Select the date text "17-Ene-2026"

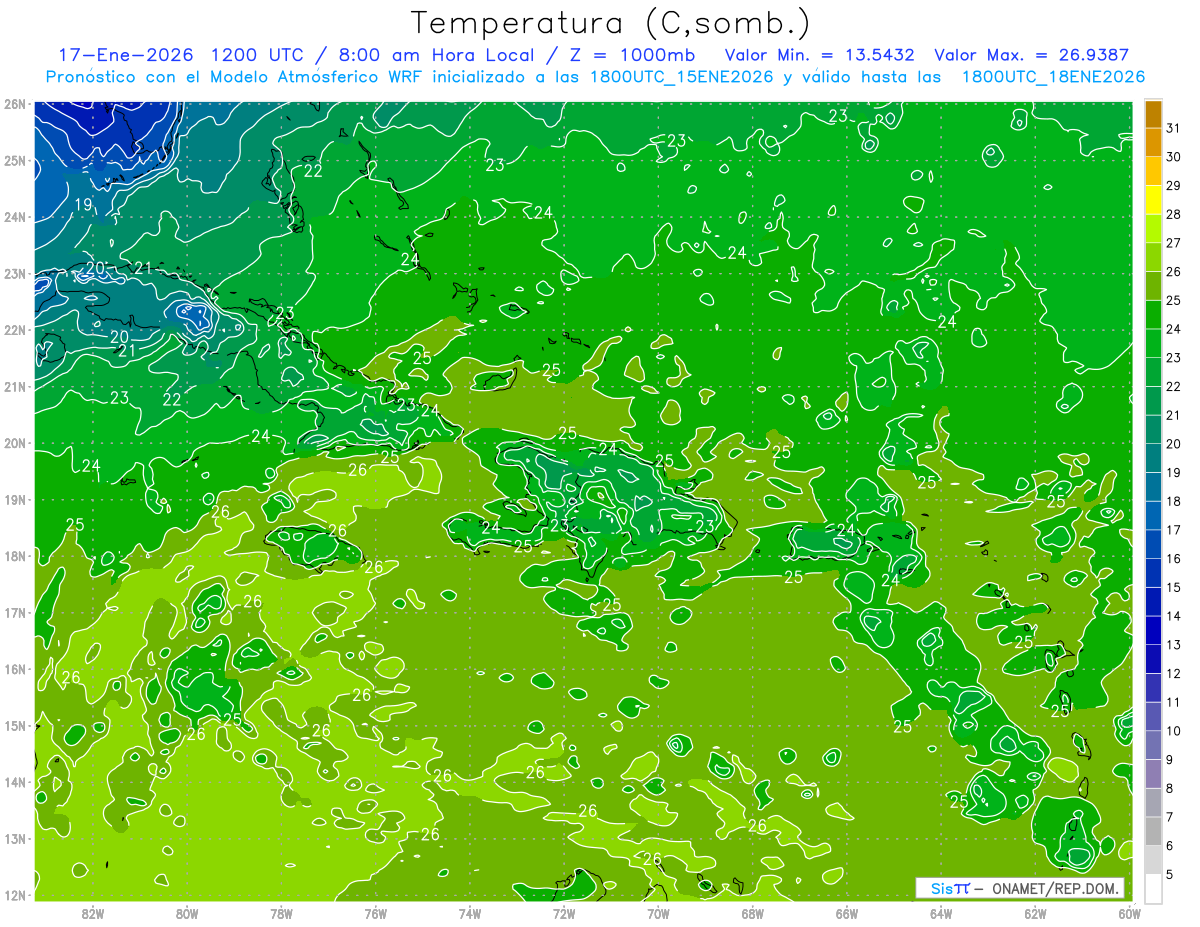(x=127, y=55)
